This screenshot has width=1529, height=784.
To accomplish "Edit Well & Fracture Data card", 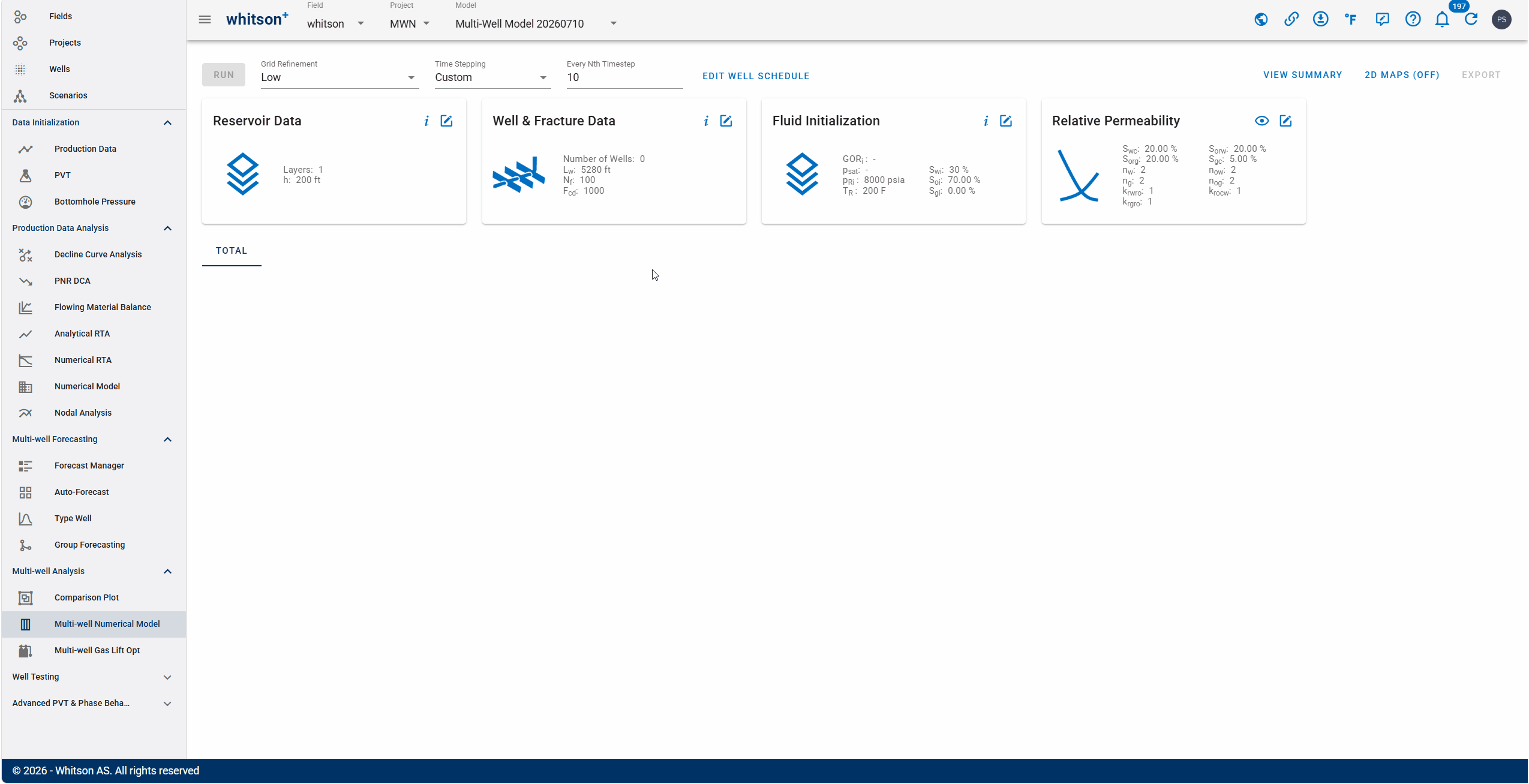I will coord(726,121).
